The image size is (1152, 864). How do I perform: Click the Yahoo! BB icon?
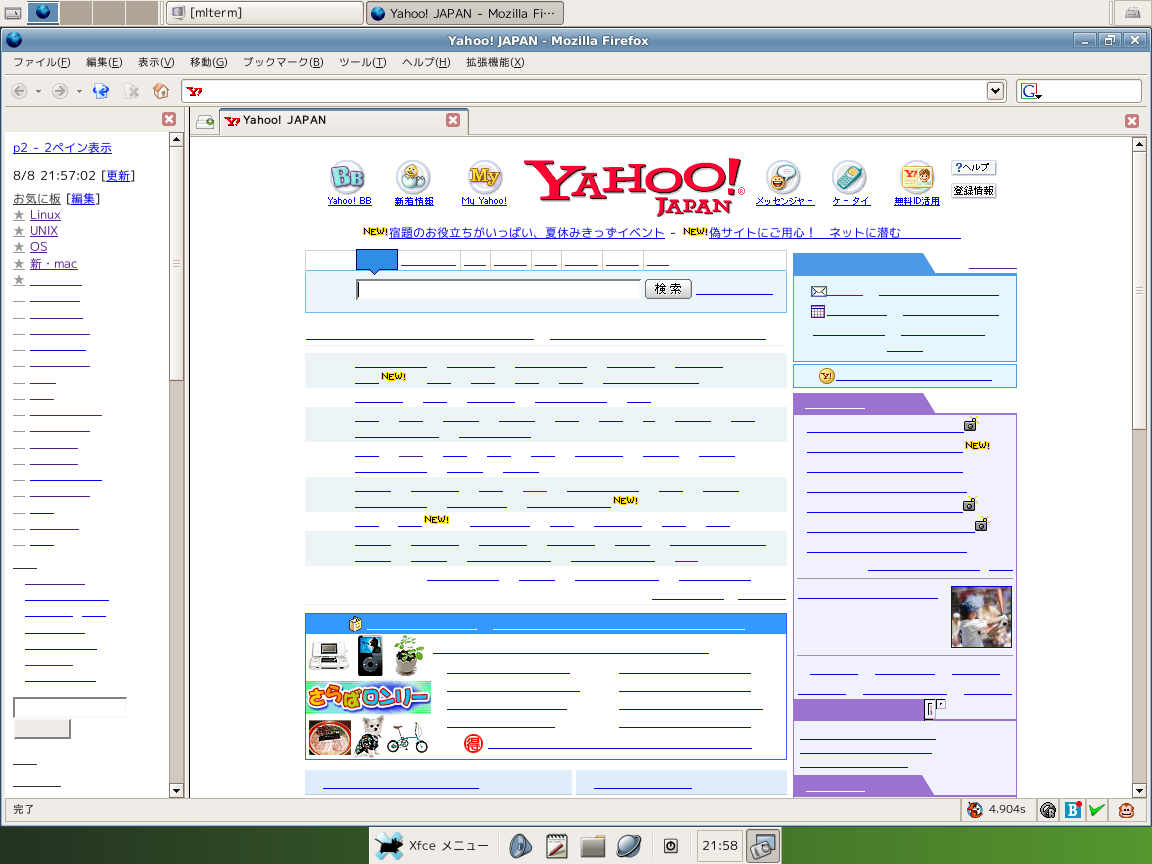click(x=348, y=177)
